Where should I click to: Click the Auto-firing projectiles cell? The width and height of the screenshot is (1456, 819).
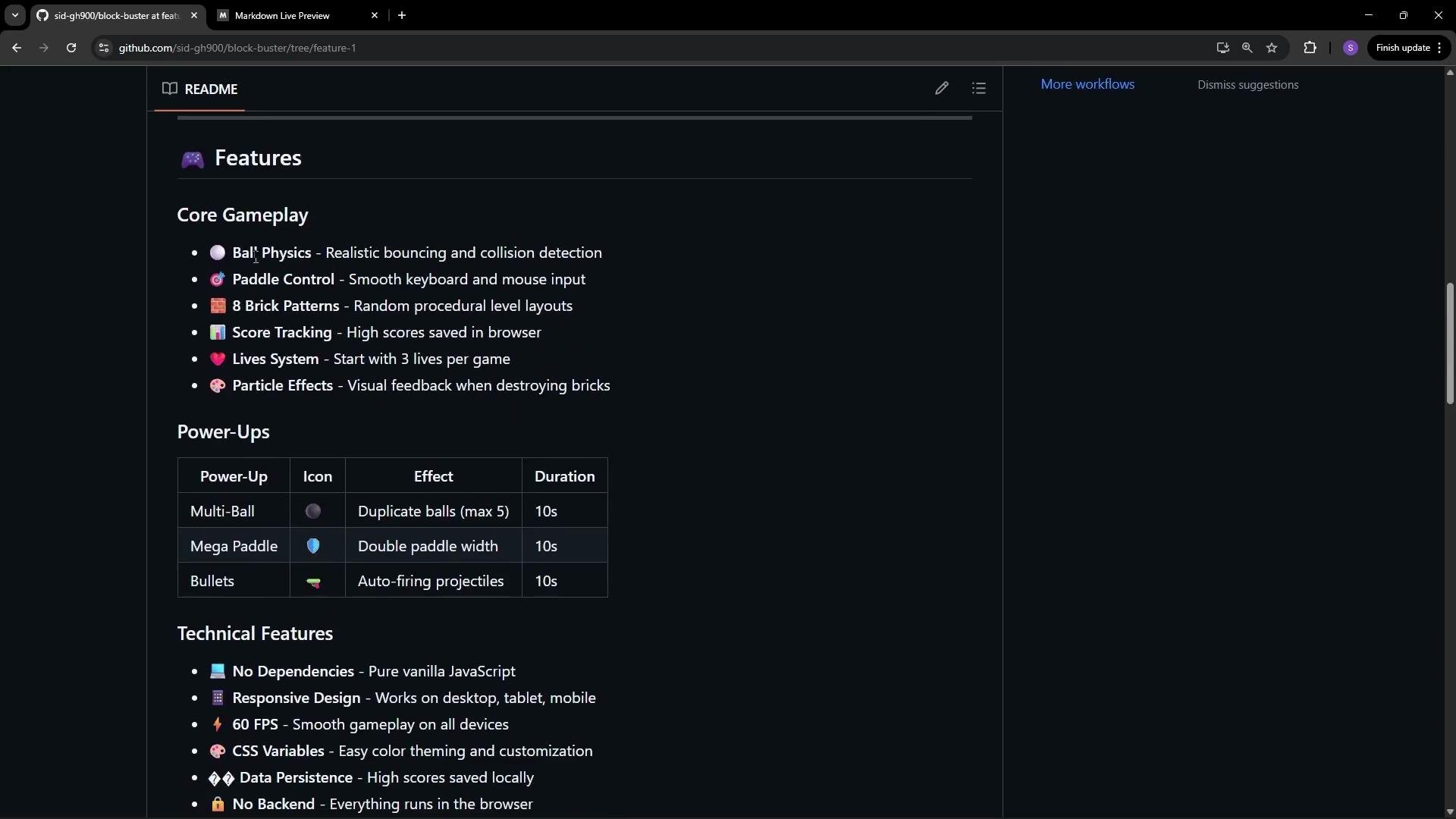pyautogui.click(x=433, y=581)
